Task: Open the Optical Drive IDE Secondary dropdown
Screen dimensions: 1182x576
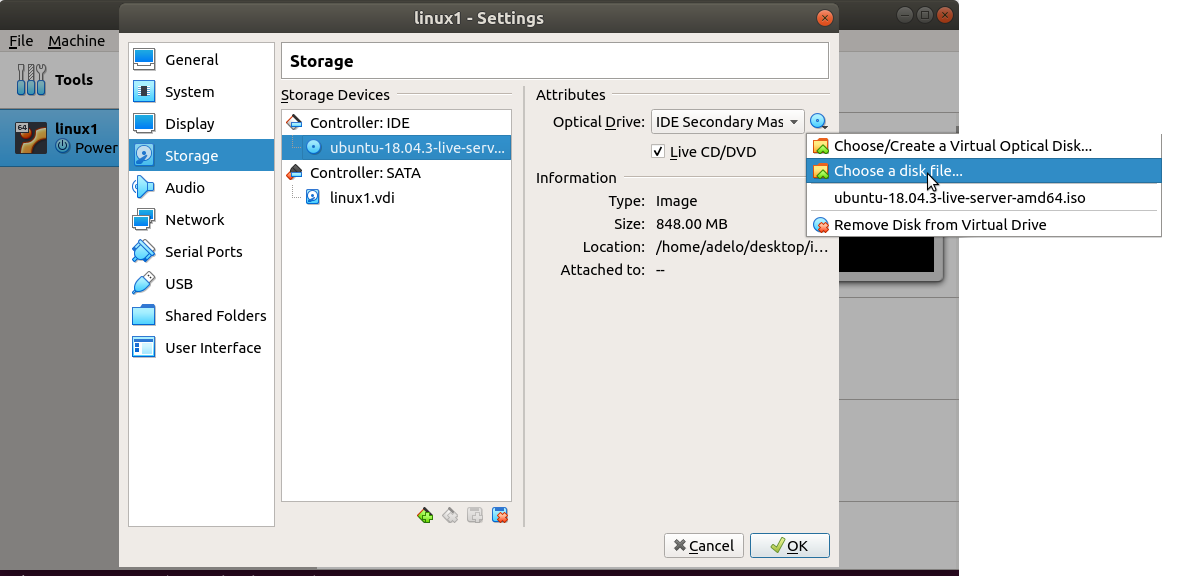Action: coord(727,122)
